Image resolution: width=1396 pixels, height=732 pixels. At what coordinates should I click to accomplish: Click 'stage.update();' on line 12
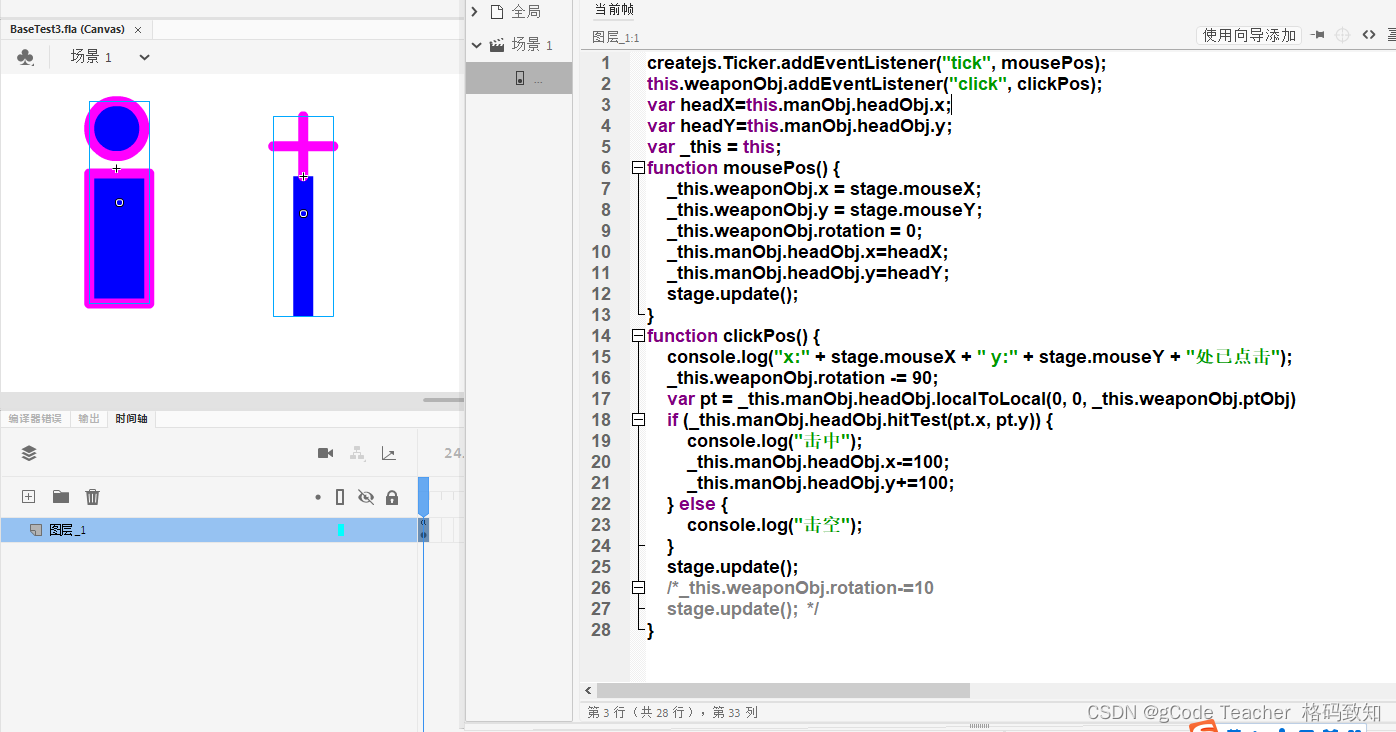pyautogui.click(x=733, y=294)
